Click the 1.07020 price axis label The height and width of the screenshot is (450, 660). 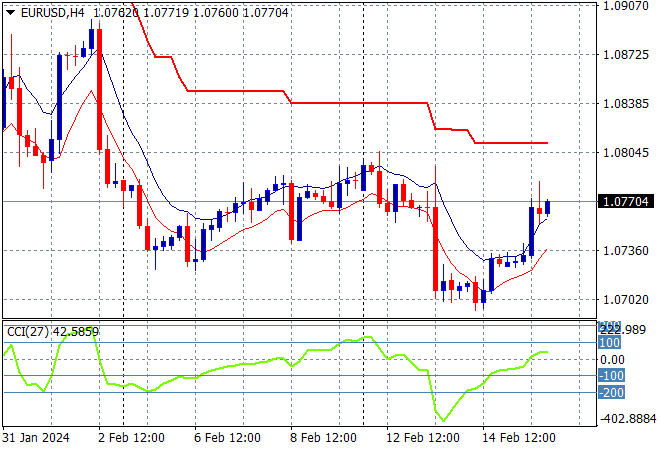625,300
